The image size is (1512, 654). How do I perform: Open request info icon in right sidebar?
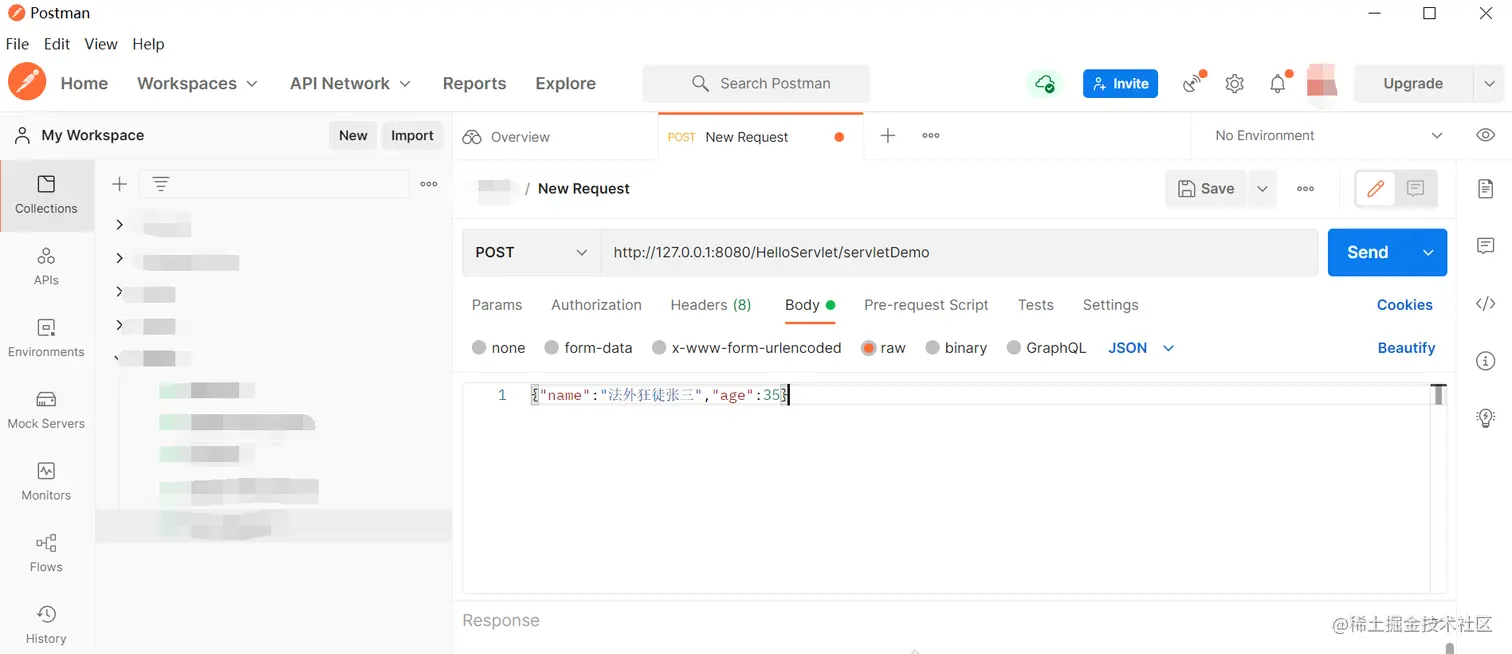[1486, 361]
